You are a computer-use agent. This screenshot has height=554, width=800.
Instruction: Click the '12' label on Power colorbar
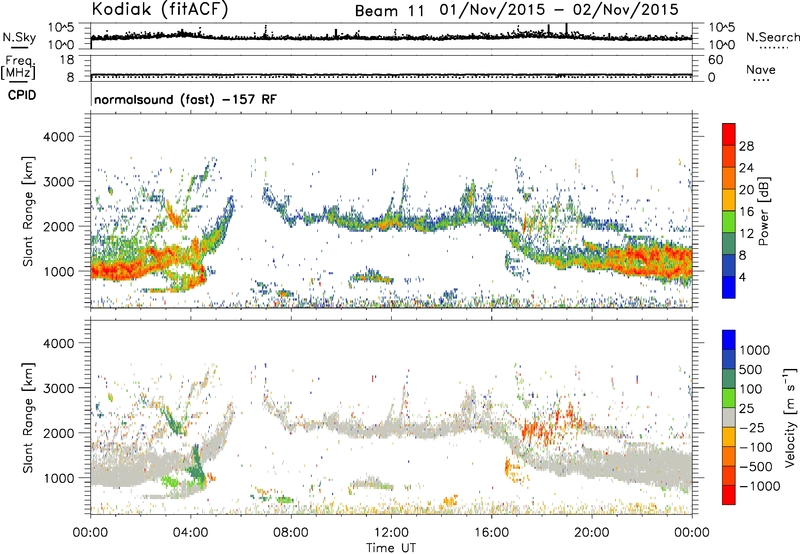[746, 234]
